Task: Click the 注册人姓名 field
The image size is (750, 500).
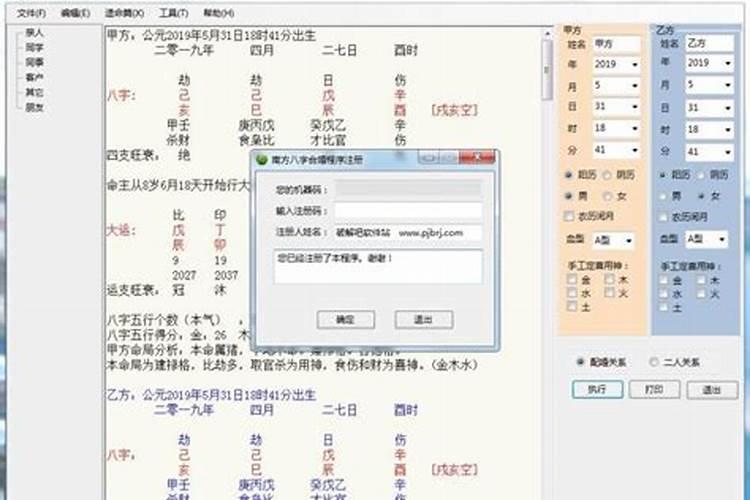Action: pyautogui.click(x=408, y=233)
